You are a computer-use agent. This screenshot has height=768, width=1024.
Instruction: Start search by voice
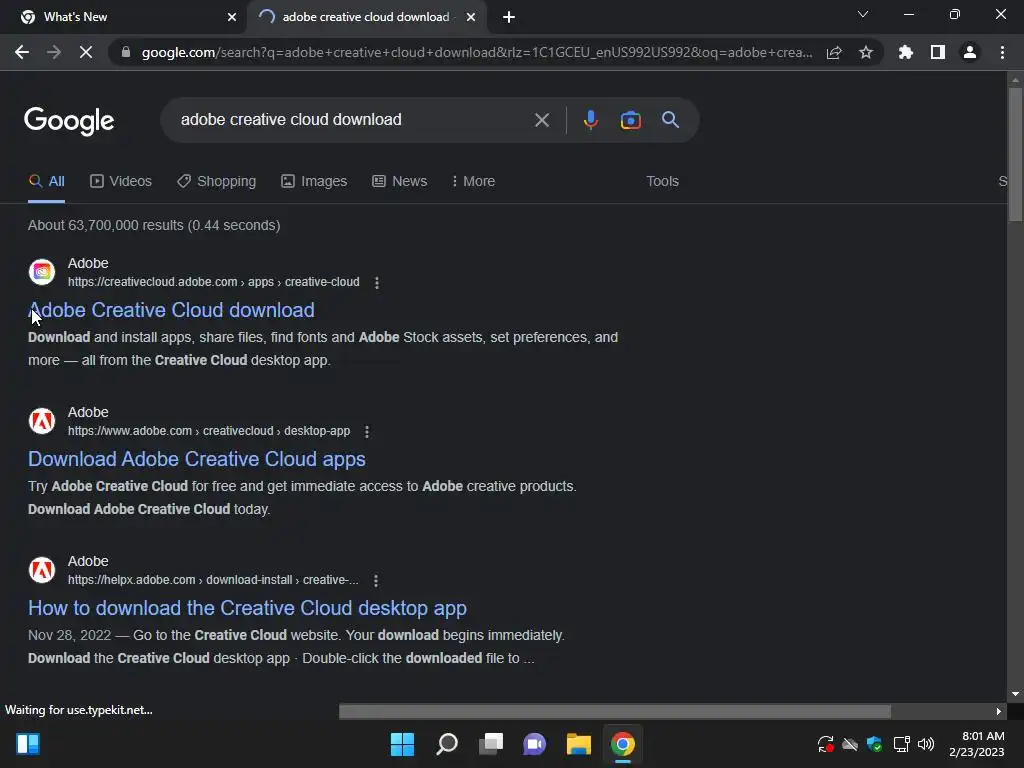[x=590, y=120]
